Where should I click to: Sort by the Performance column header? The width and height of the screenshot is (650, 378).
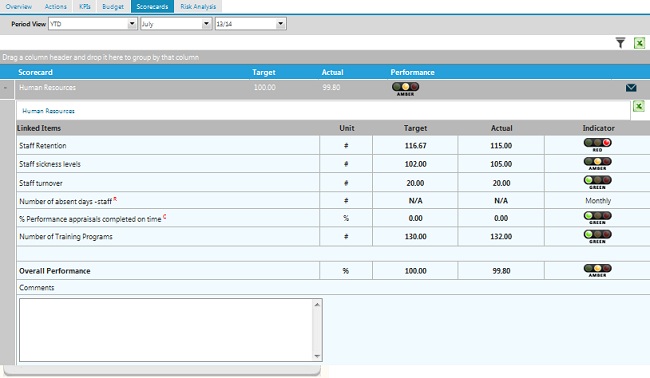[x=412, y=72]
